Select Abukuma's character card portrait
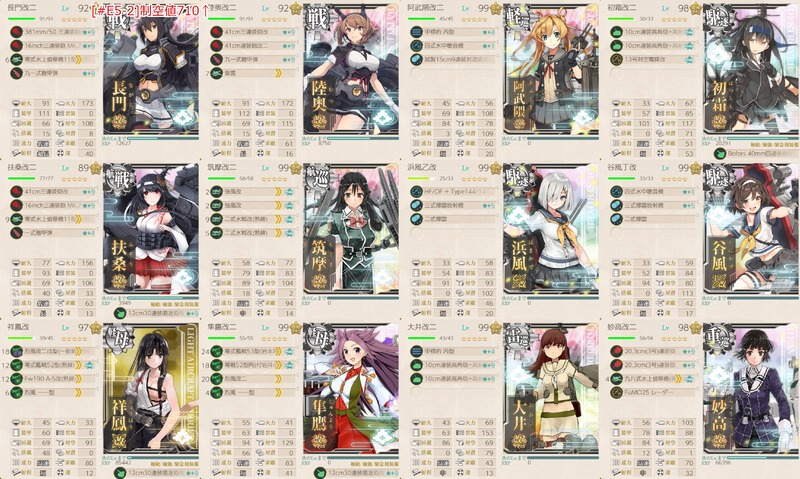 click(551, 69)
